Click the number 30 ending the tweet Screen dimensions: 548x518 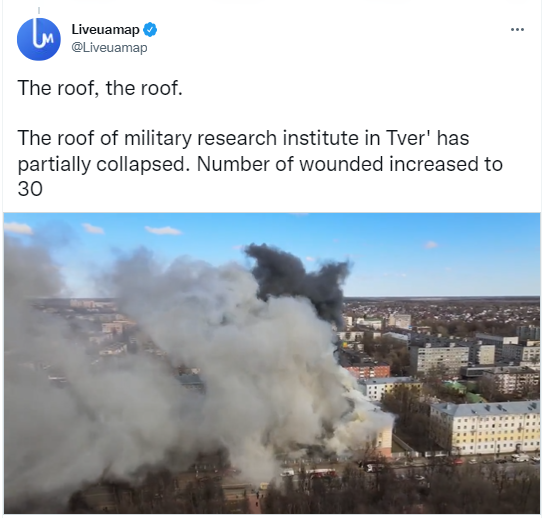coord(30,189)
